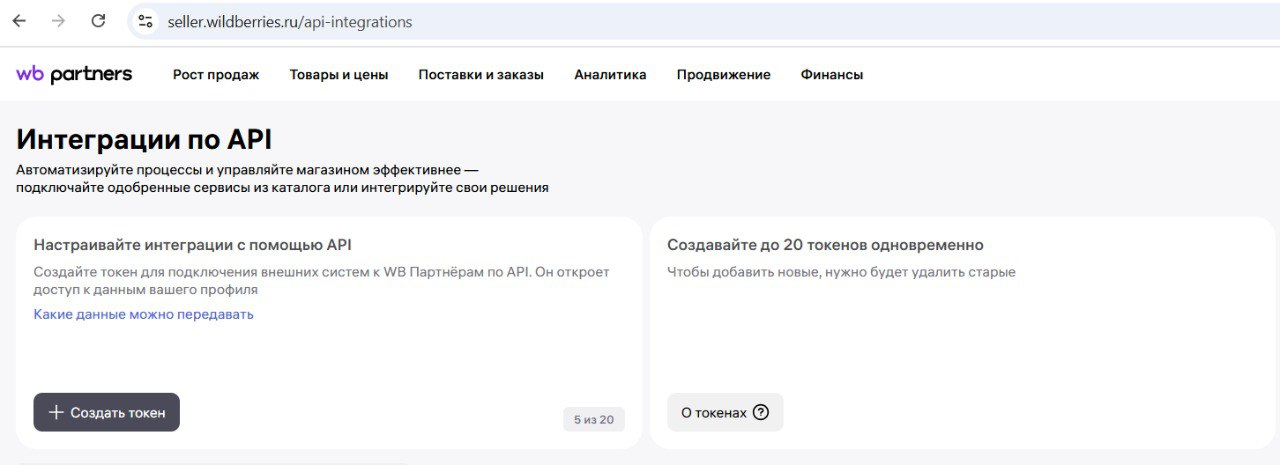
Task: Open the Товары и цены menu
Action: tap(339, 75)
